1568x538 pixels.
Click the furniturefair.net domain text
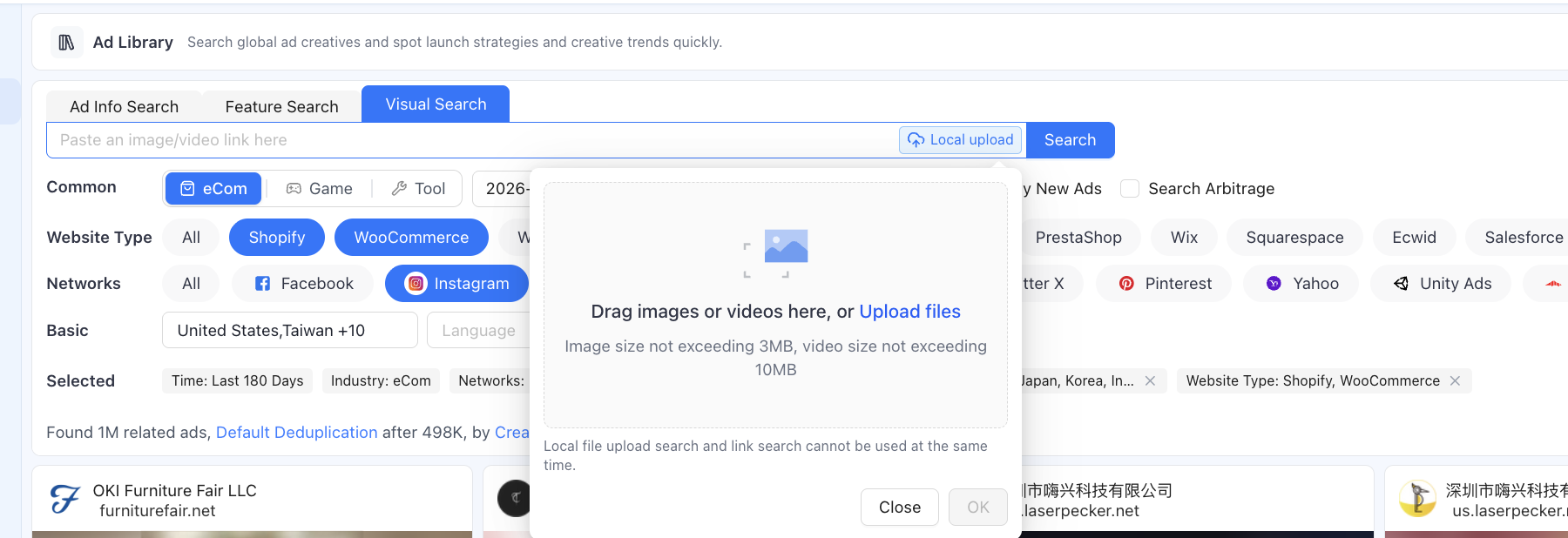pos(158,511)
